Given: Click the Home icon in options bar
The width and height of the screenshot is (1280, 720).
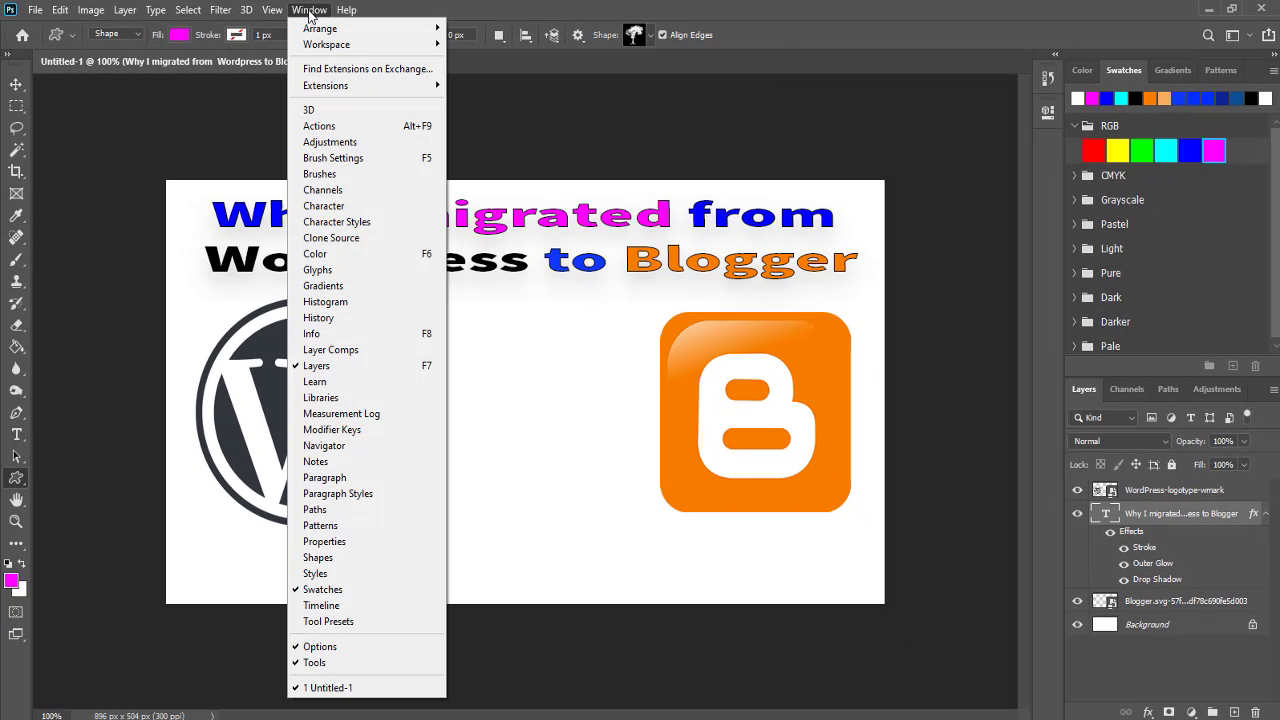Looking at the screenshot, I should (22, 35).
